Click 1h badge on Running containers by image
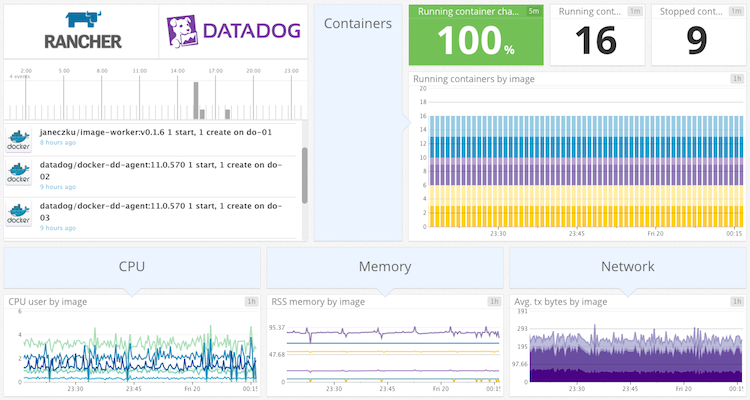This screenshot has height=400, width=750. [x=737, y=78]
